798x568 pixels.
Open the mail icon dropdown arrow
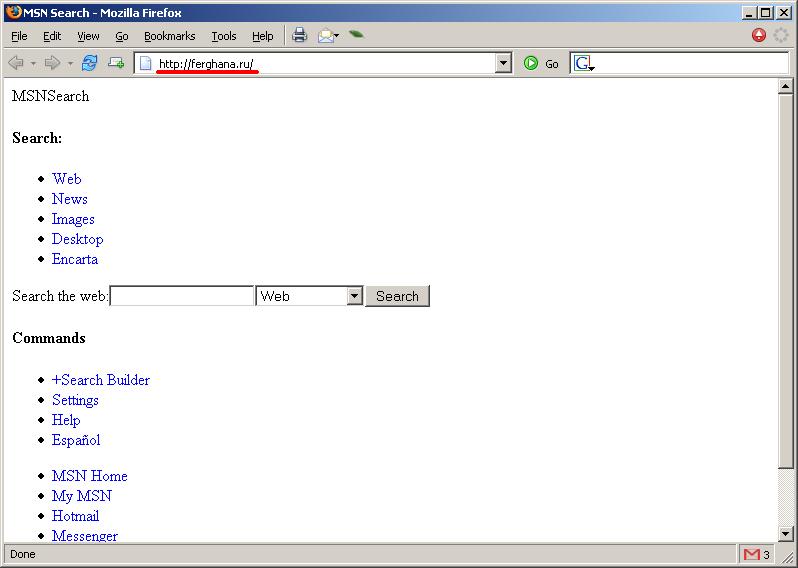point(337,36)
